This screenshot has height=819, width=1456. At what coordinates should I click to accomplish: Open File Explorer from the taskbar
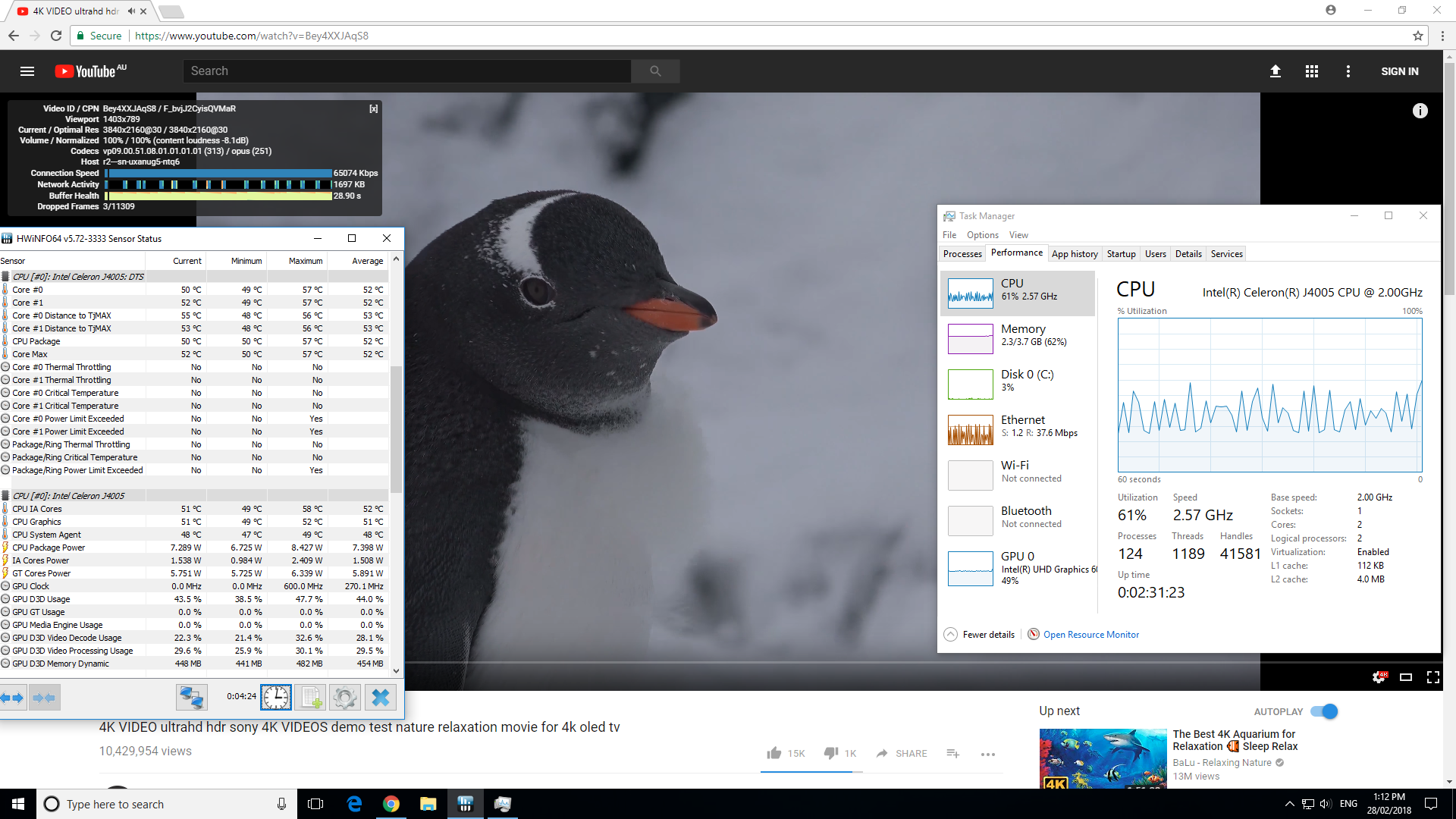click(428, 804)
